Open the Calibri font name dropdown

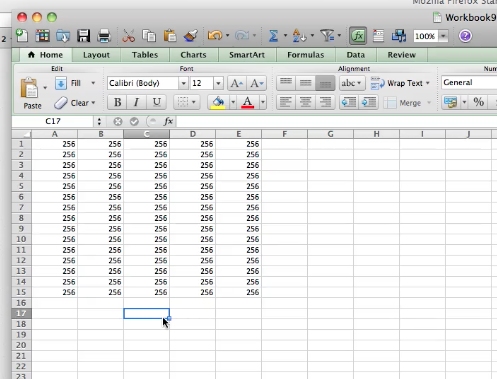(x=183, y=83)
